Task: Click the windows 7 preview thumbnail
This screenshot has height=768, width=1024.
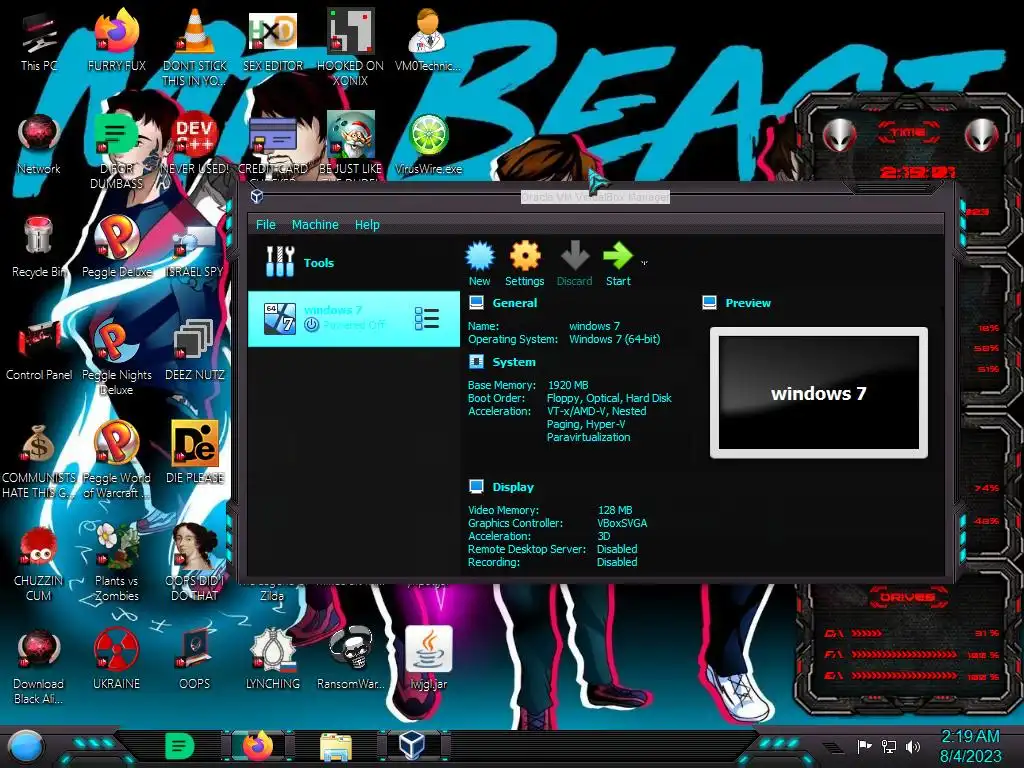Action: [818, 393]
